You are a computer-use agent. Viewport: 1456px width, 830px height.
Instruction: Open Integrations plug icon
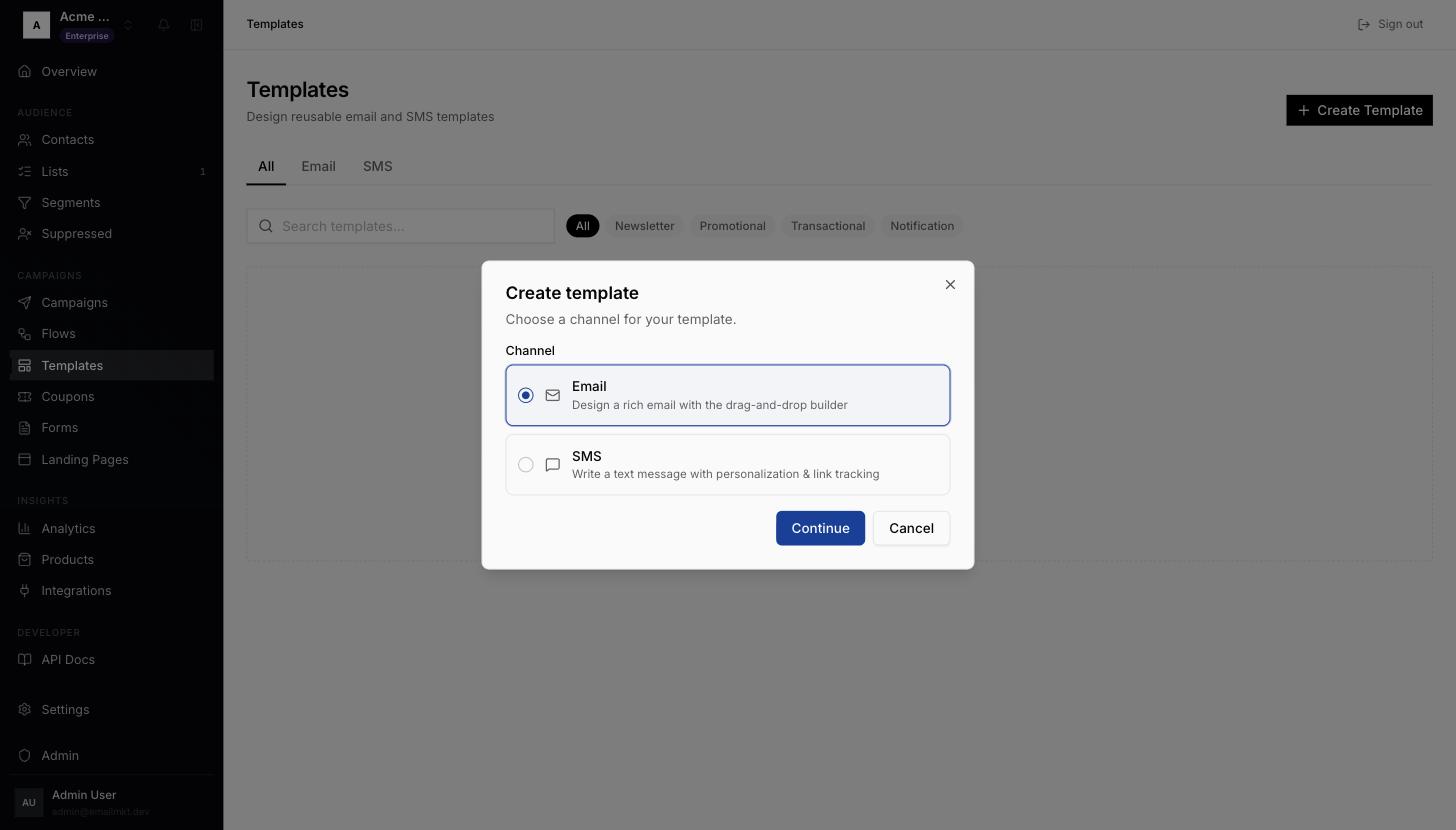(x=25, y=591)
